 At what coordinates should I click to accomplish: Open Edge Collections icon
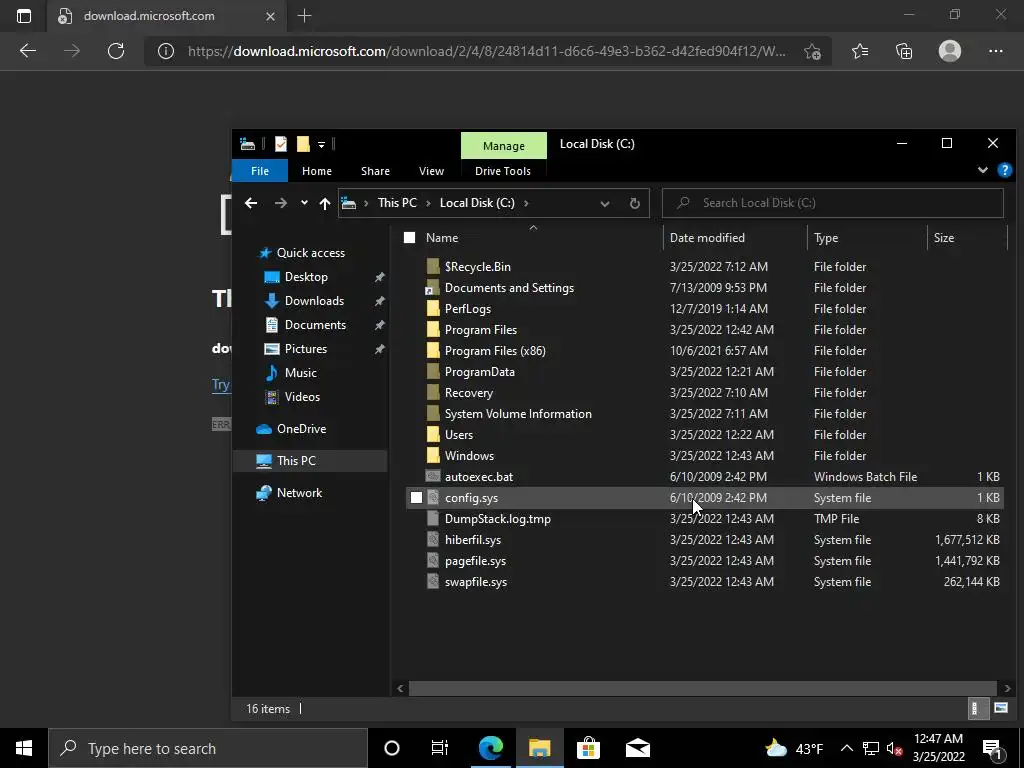[904, 51]
